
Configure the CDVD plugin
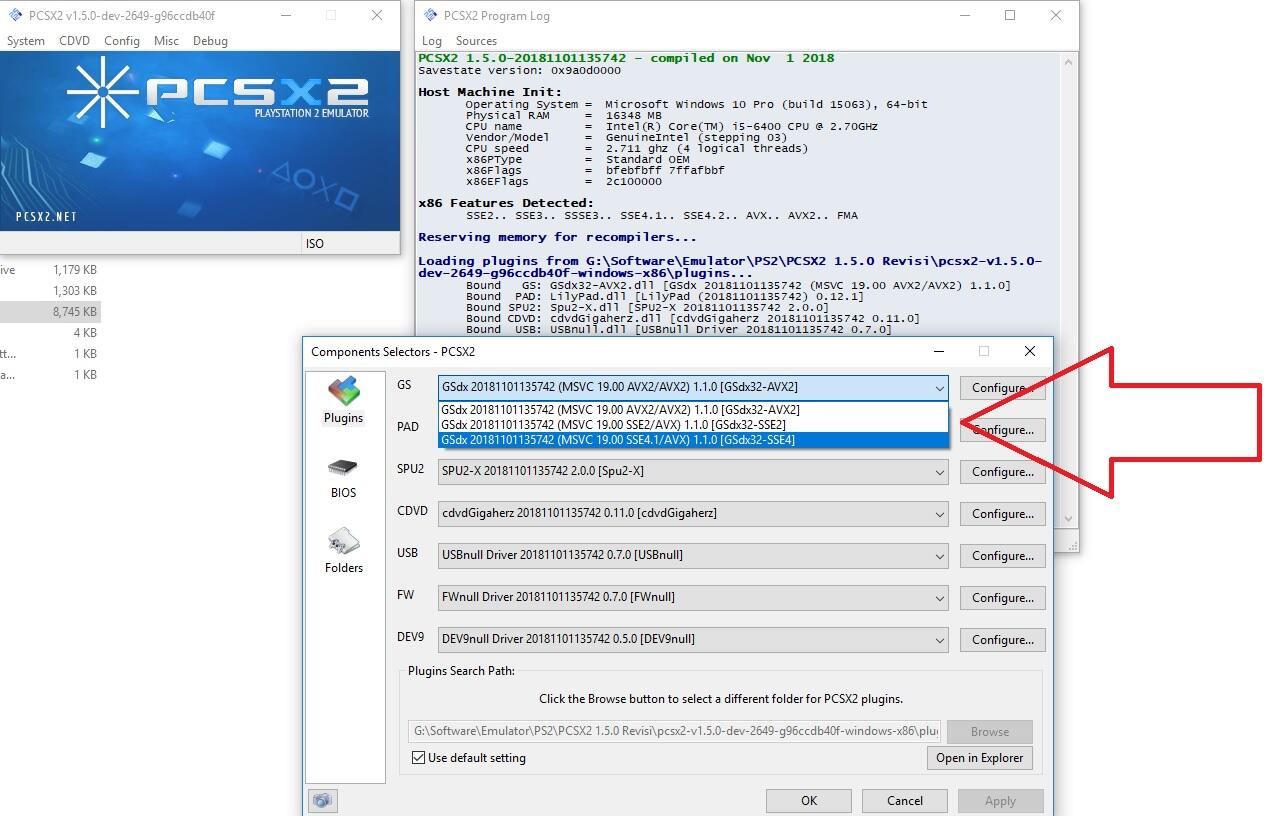click(1003, 514)
